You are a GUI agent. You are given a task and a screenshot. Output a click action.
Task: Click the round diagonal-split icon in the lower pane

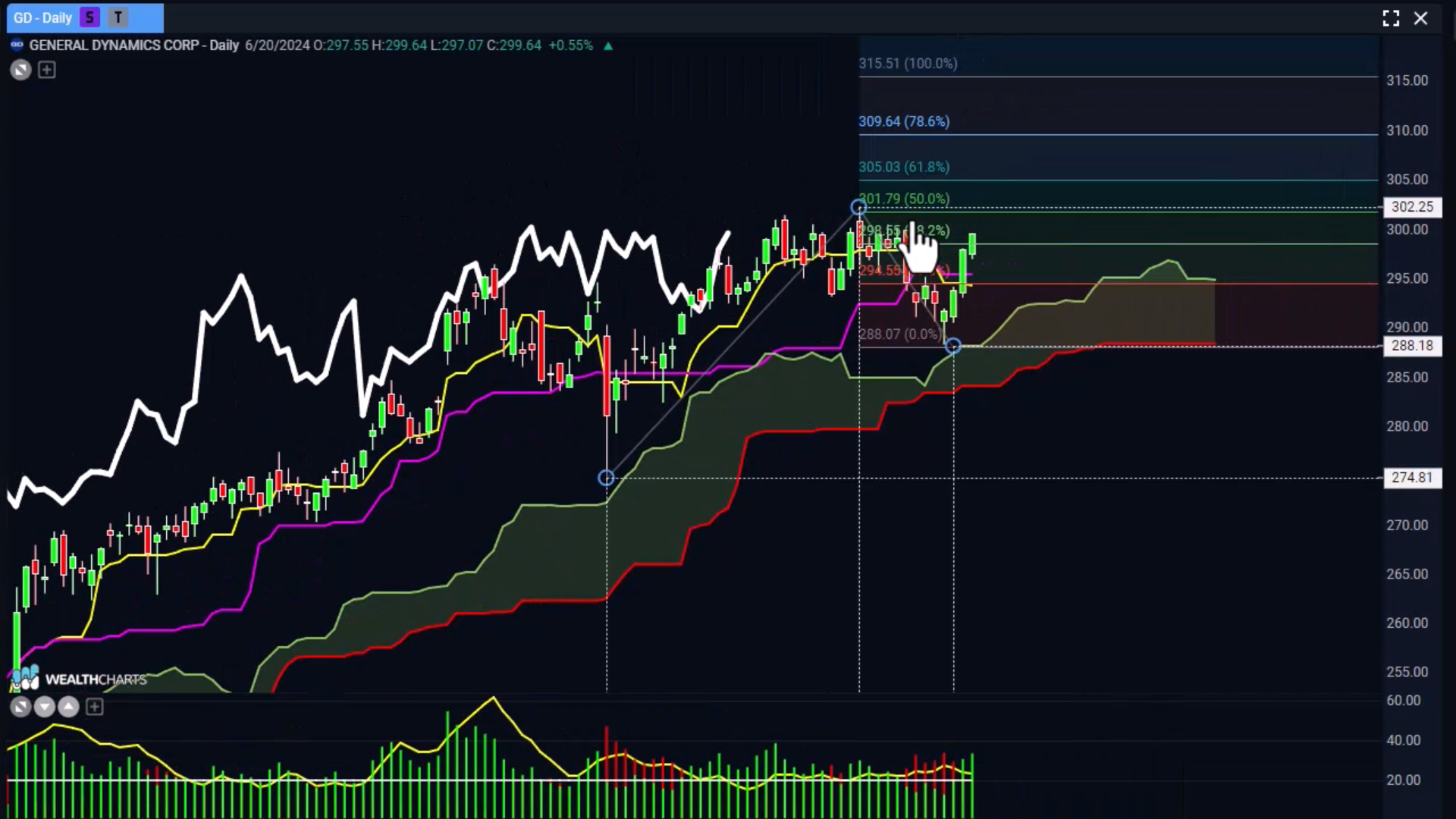[20, 708]
